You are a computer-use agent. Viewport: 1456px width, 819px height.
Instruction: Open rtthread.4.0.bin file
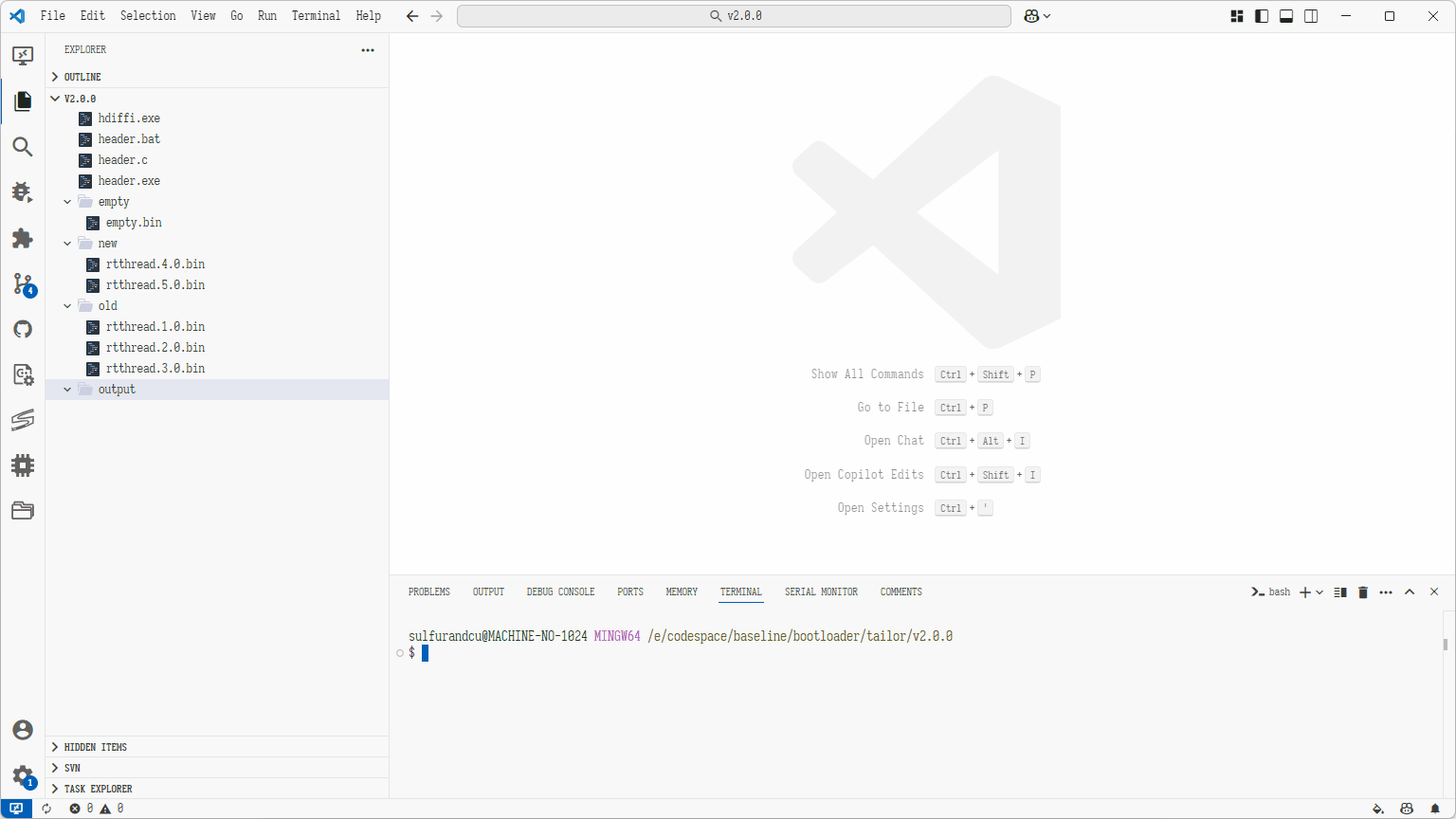click(x=155, y=264)
